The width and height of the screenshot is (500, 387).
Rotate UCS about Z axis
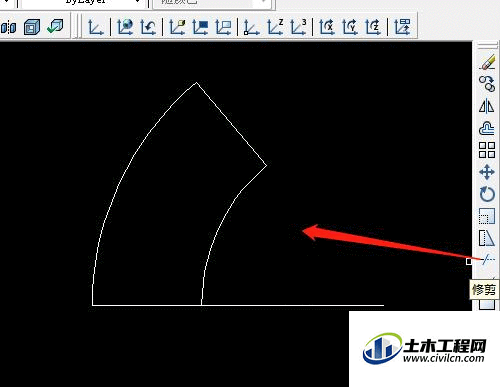[373, 27]
